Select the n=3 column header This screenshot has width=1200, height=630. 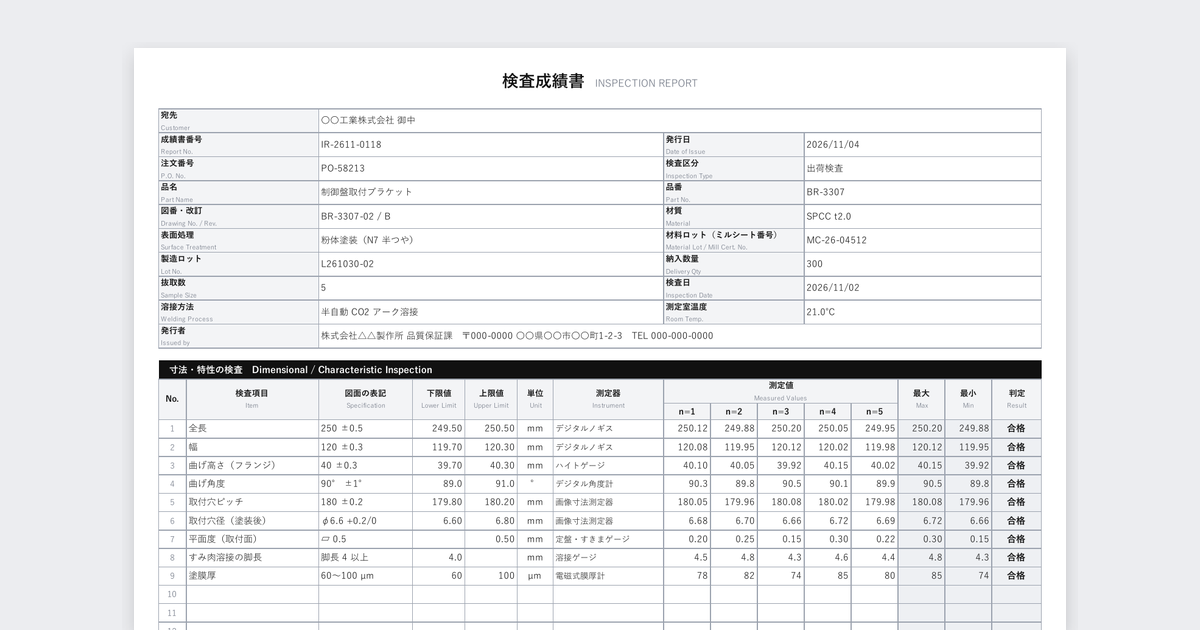781,411
